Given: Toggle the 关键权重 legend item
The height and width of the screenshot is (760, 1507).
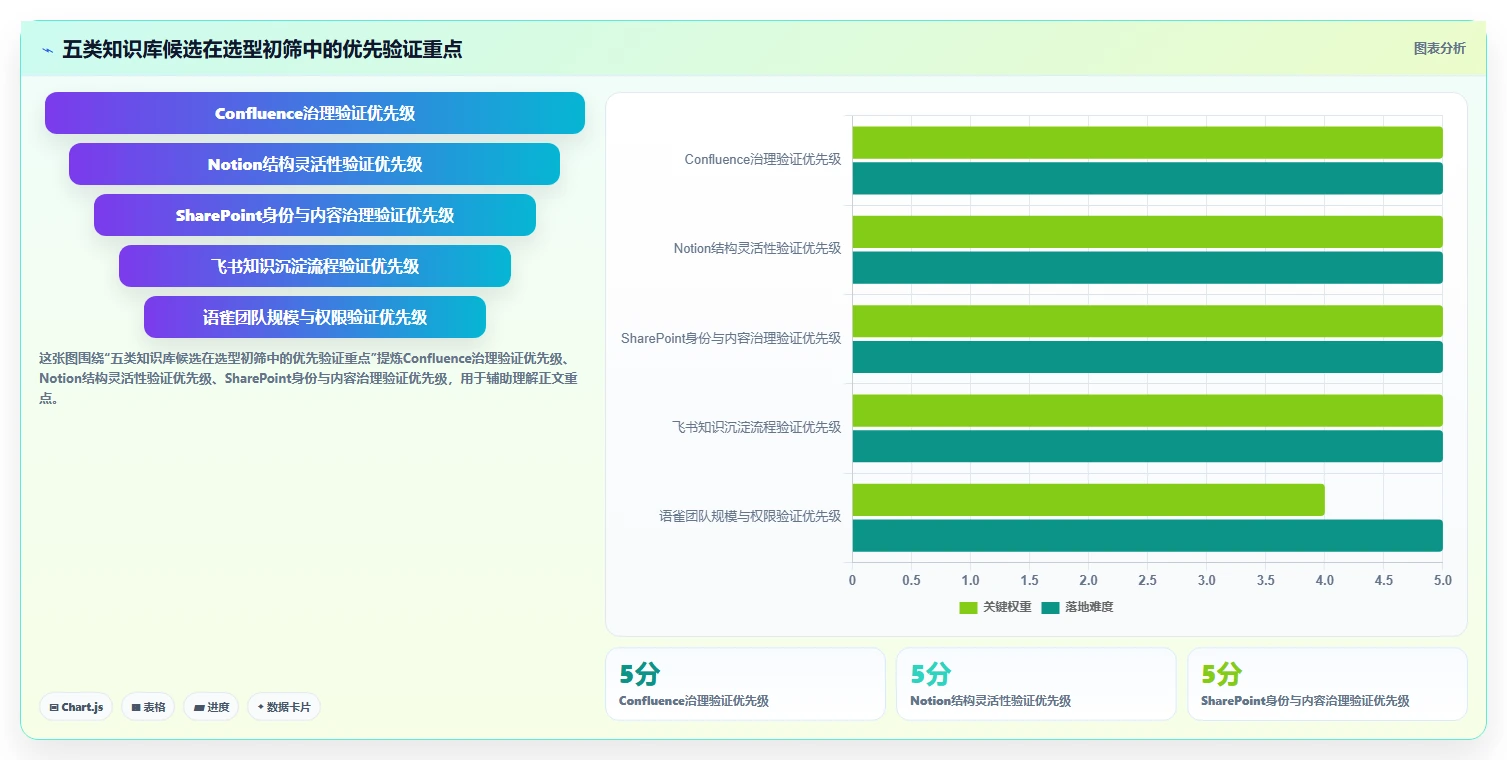Looking at the screenshot, I should 995,607.
